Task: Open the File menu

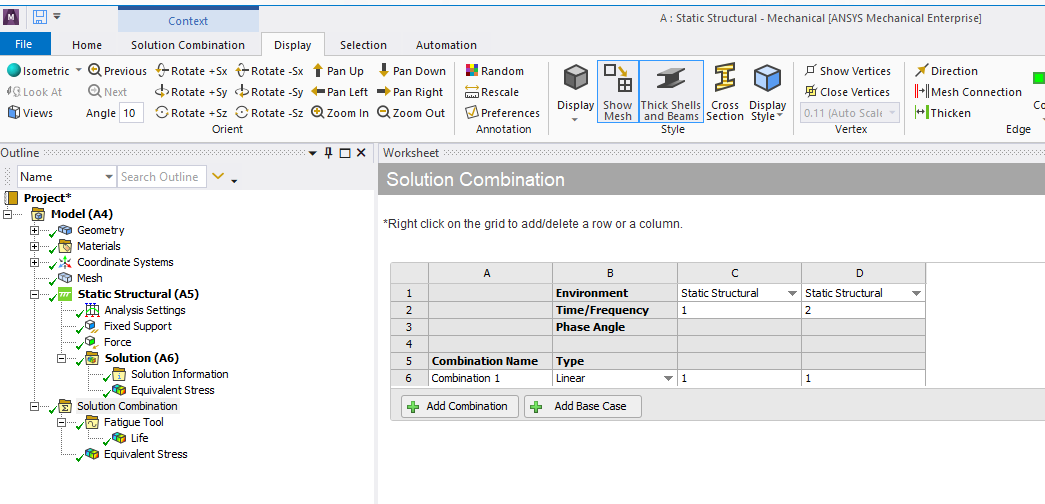Action: point(23,45)
